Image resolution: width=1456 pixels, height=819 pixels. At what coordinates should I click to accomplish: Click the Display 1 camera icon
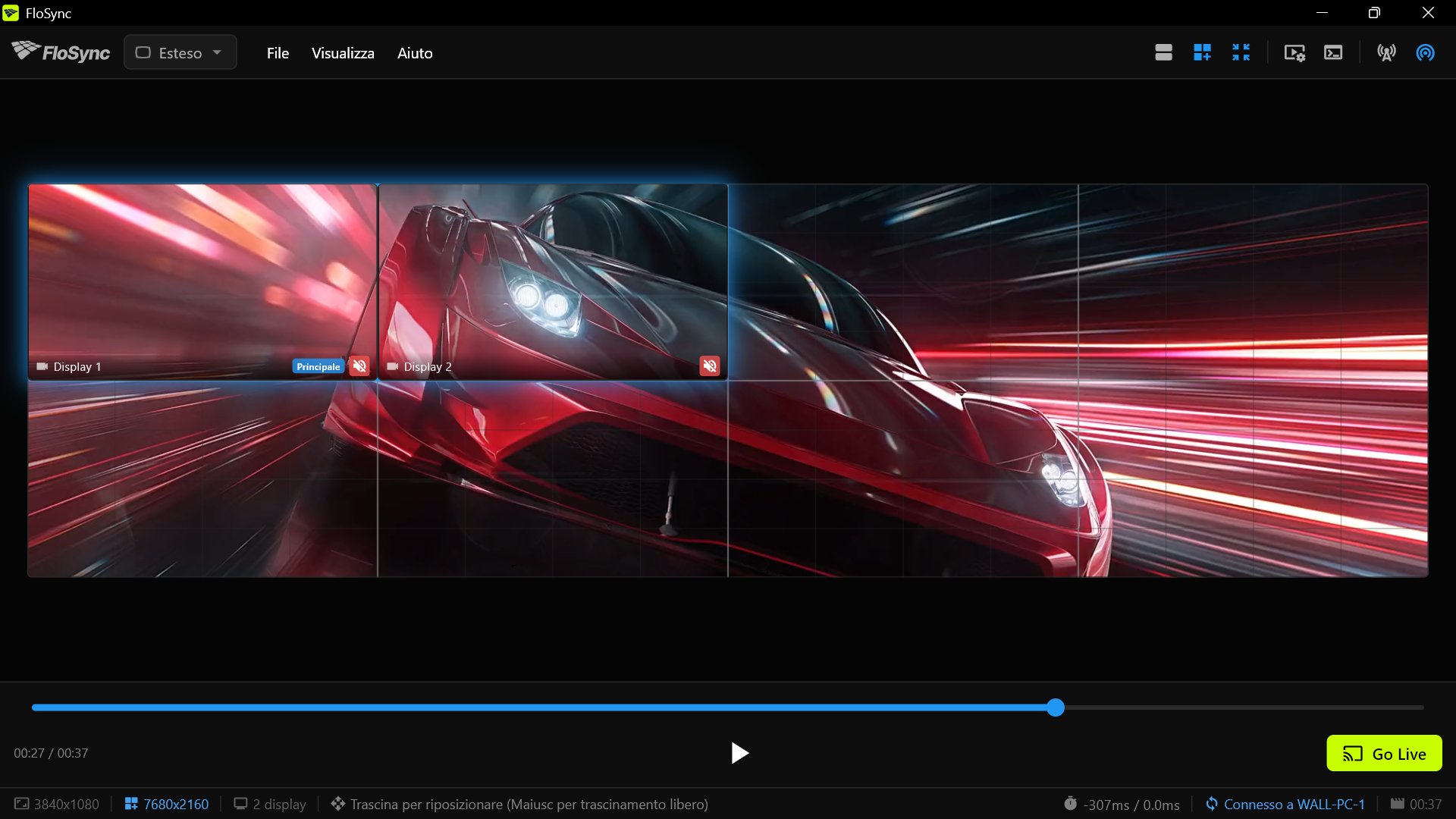(42, 366)
